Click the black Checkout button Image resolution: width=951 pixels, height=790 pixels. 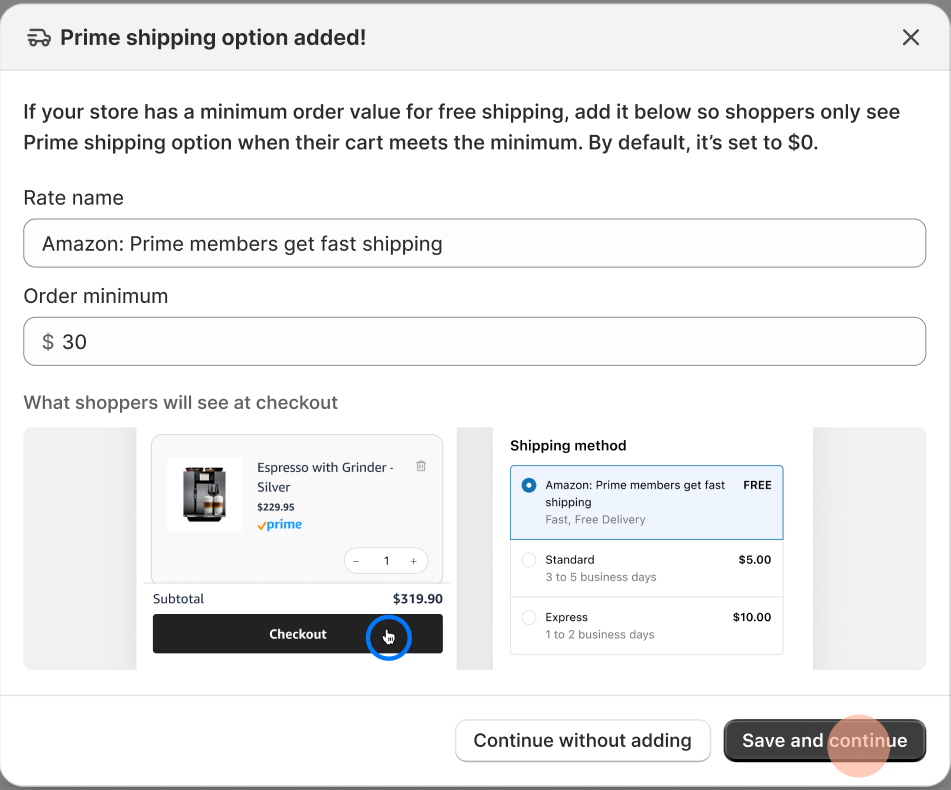pyautogui.click(x=298, y=634)
